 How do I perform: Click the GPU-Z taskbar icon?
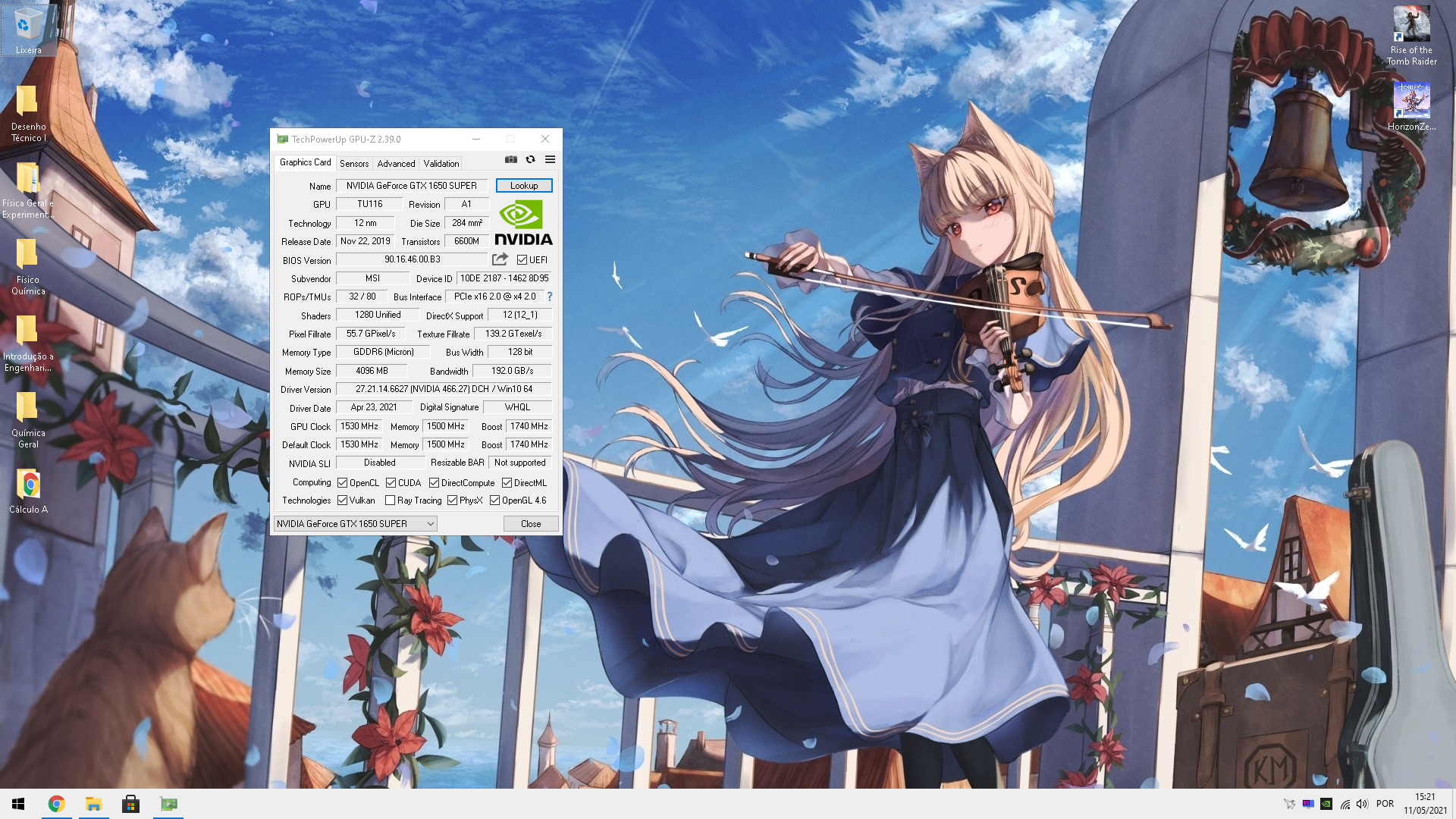pyautogui.click(x=168, y=804)
